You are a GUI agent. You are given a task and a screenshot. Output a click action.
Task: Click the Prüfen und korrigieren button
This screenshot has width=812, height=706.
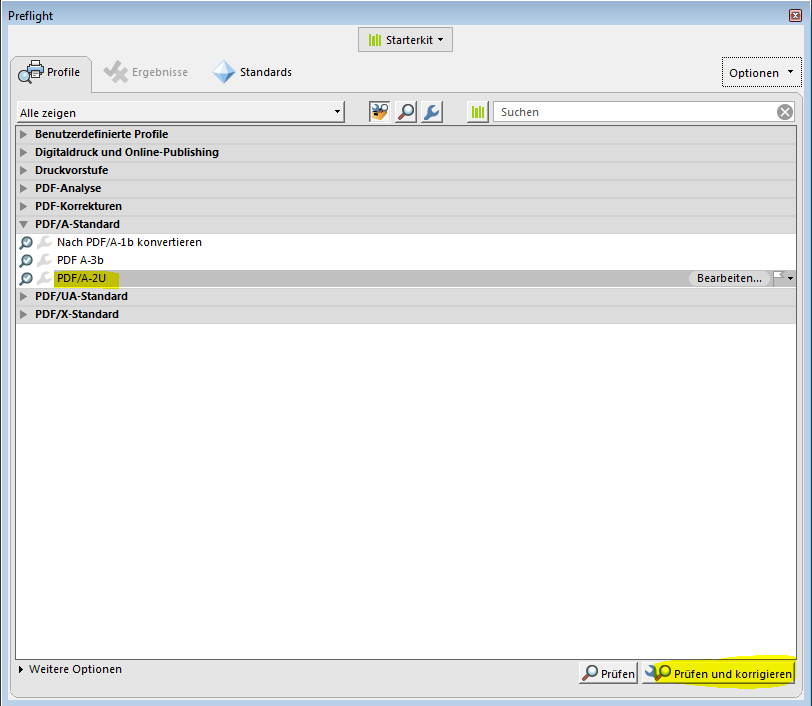click(718, 674)
